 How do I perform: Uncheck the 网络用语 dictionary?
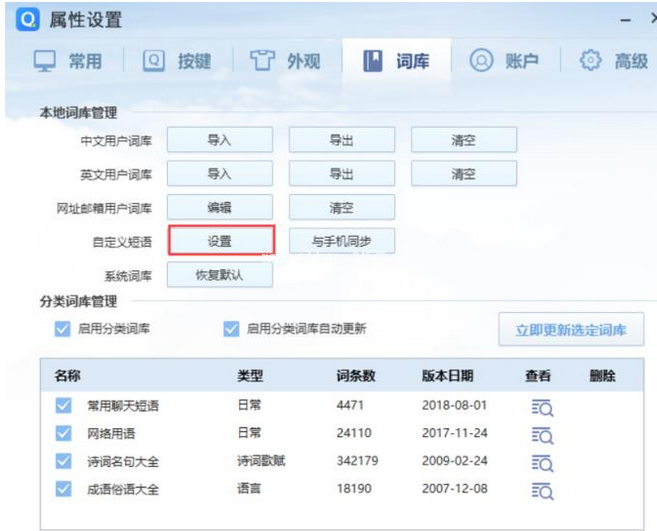63,433
